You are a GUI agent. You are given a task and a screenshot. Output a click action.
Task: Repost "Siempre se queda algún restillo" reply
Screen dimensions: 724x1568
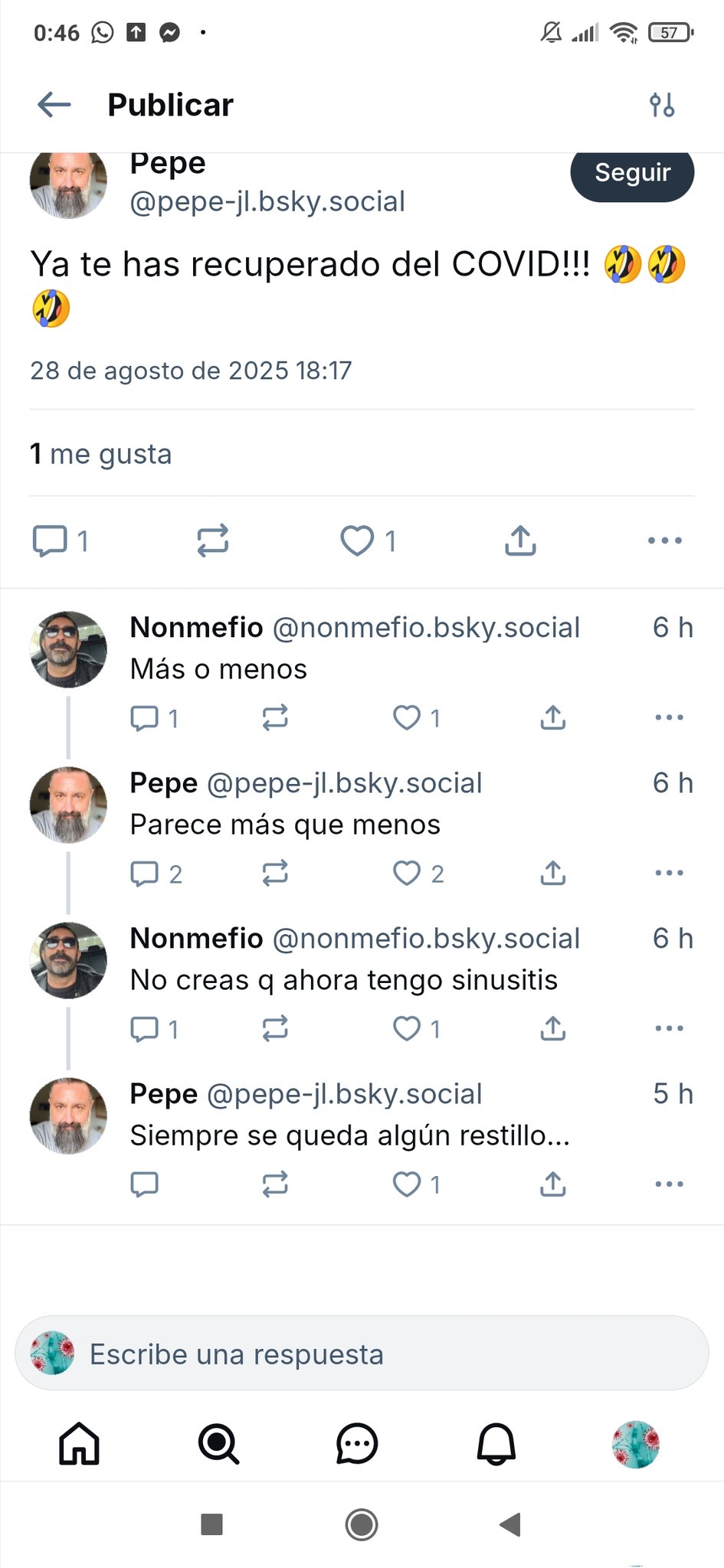(x=275, y=1184)
